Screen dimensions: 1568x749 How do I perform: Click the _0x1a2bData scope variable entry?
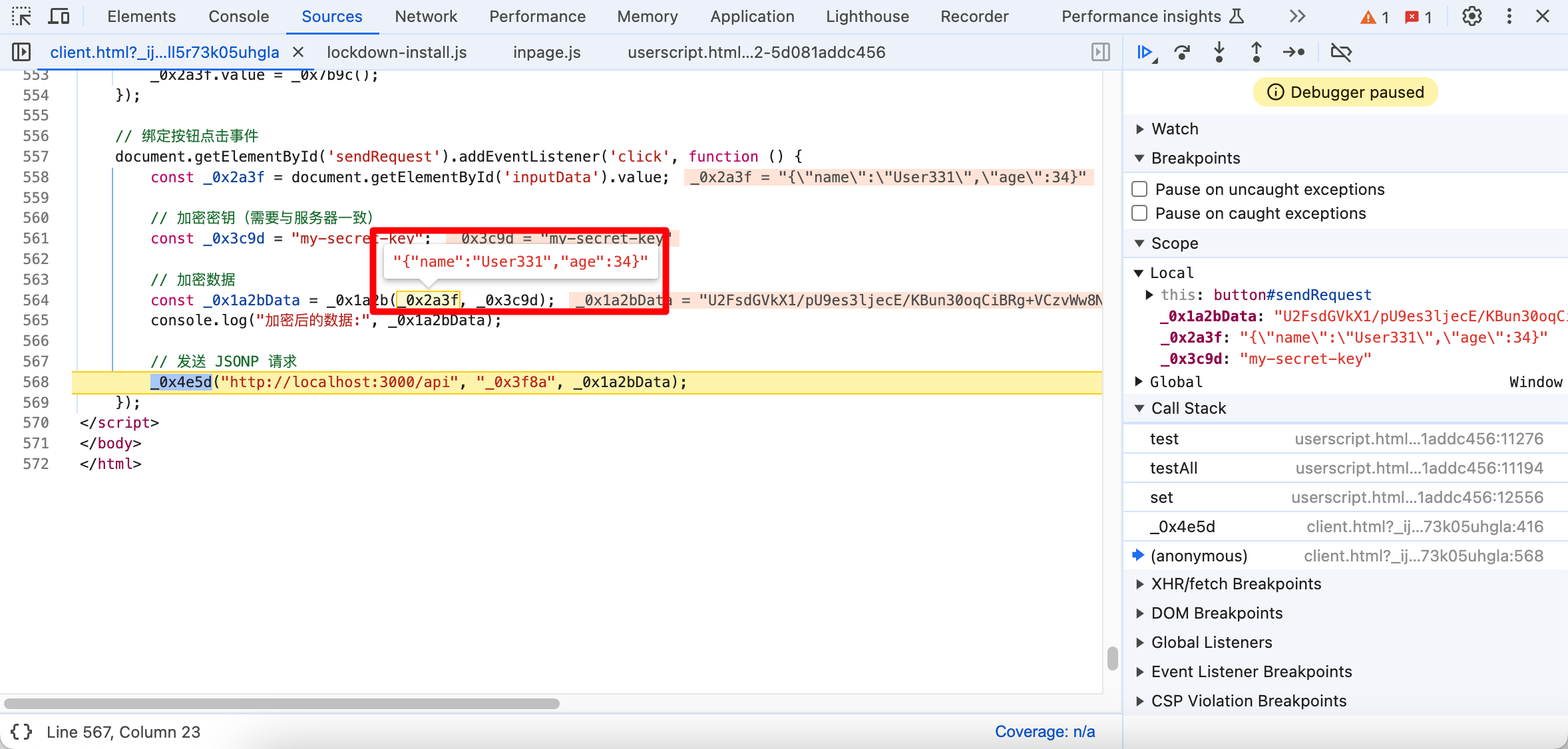point(1364,317)
